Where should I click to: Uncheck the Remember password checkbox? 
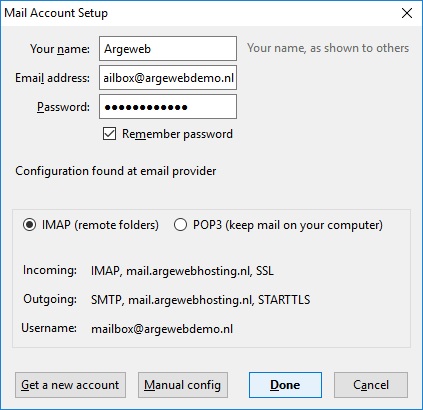(x=109, y=134)
